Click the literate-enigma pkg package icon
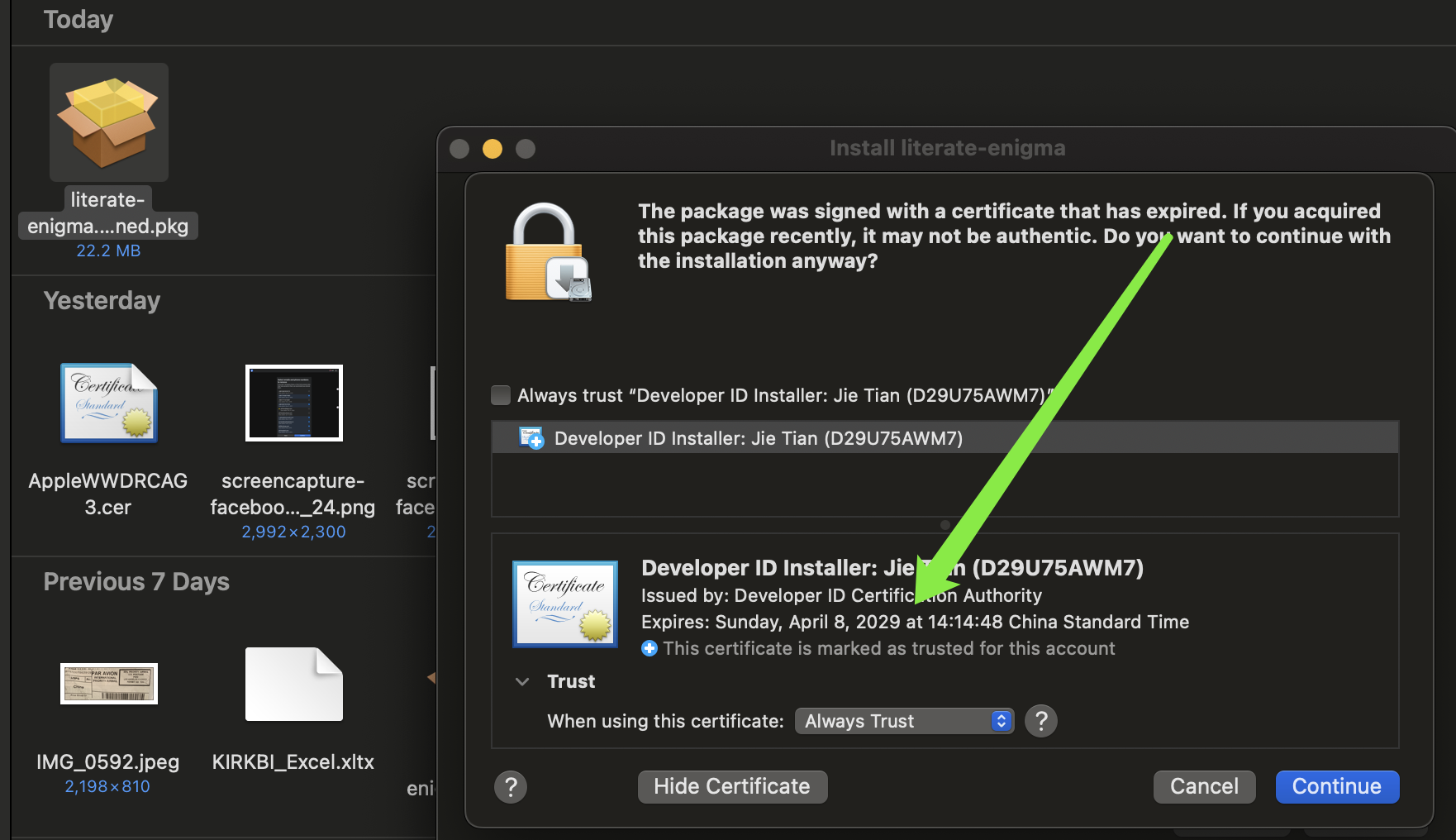 108,122
